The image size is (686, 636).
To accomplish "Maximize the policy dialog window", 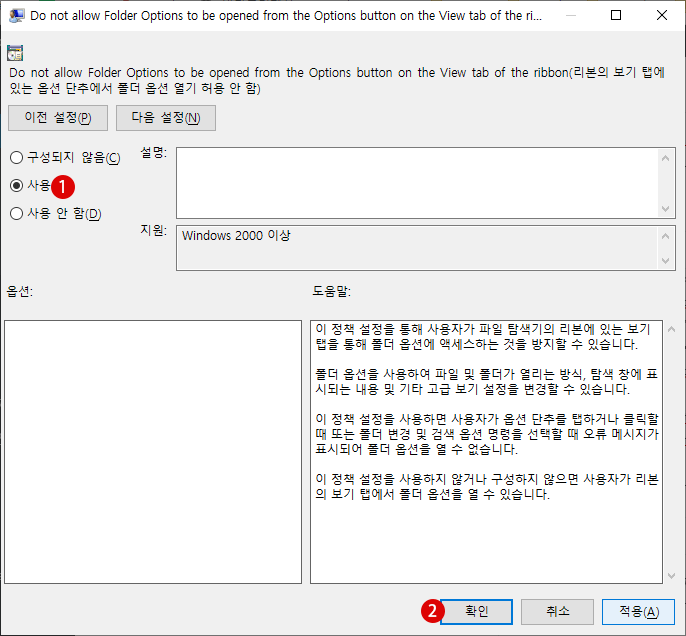I will click(616, 15).
